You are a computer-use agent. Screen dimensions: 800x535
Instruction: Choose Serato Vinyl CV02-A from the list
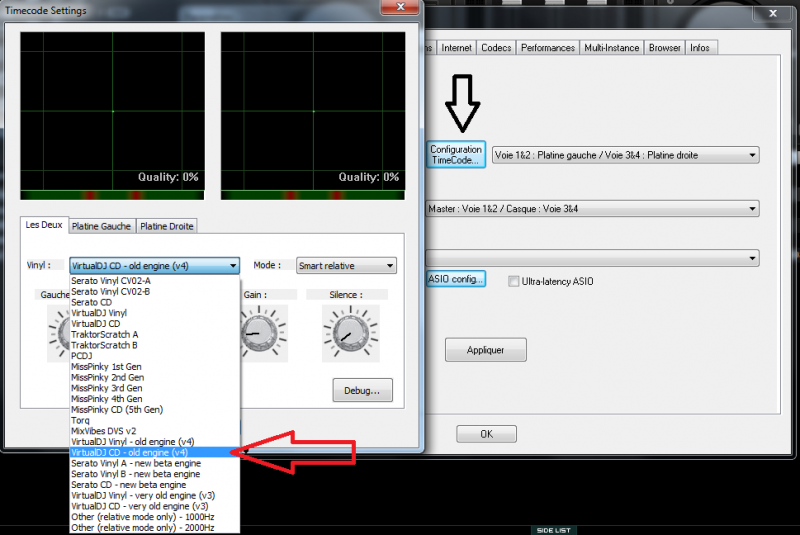111,281
